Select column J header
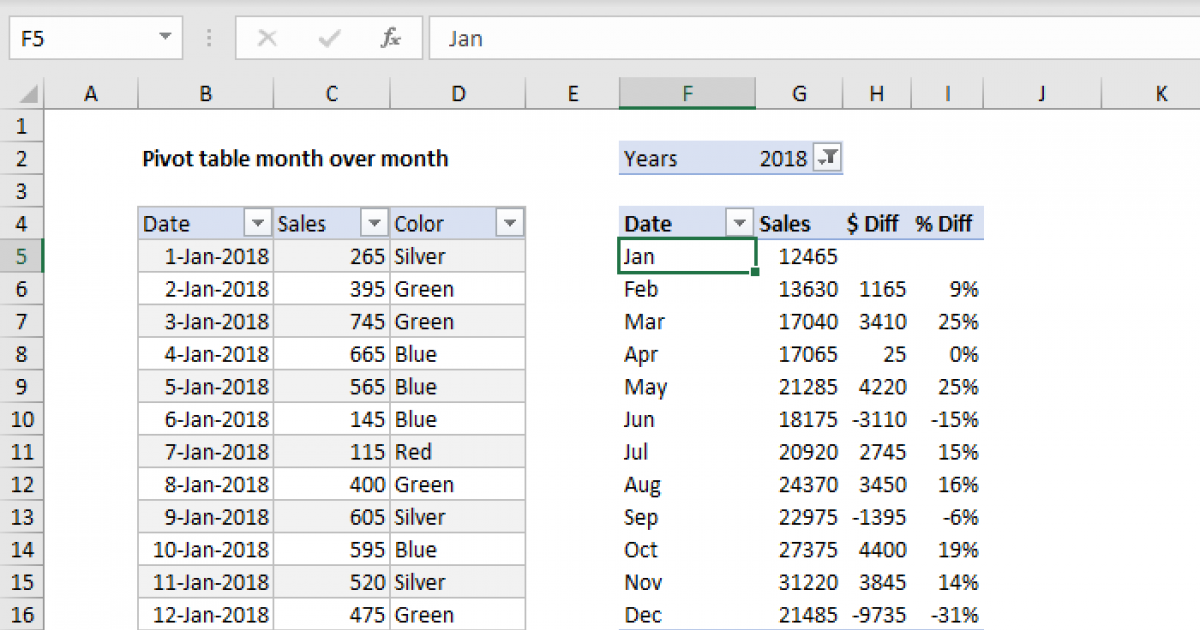Viewport: 1200px width, 630px height. coord(1041,94)
